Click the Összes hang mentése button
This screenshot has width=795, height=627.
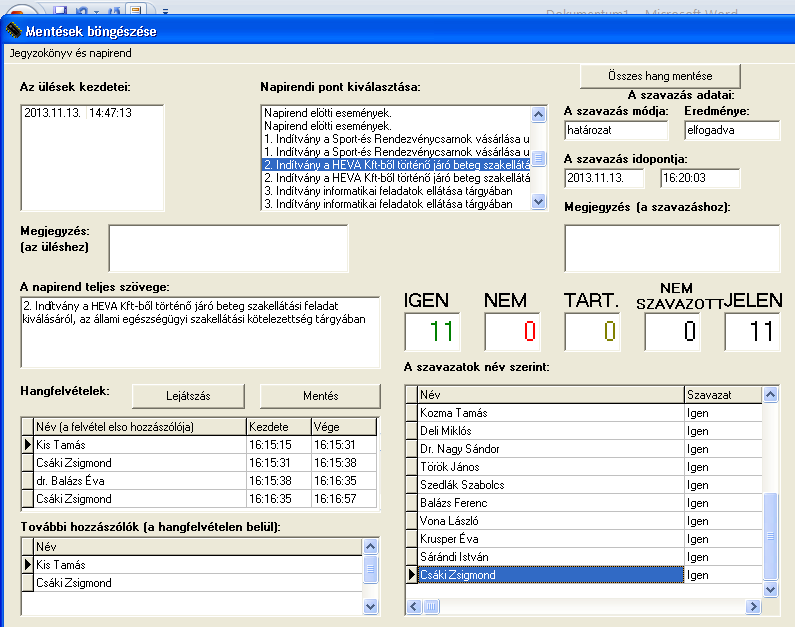tap(660, 76)
